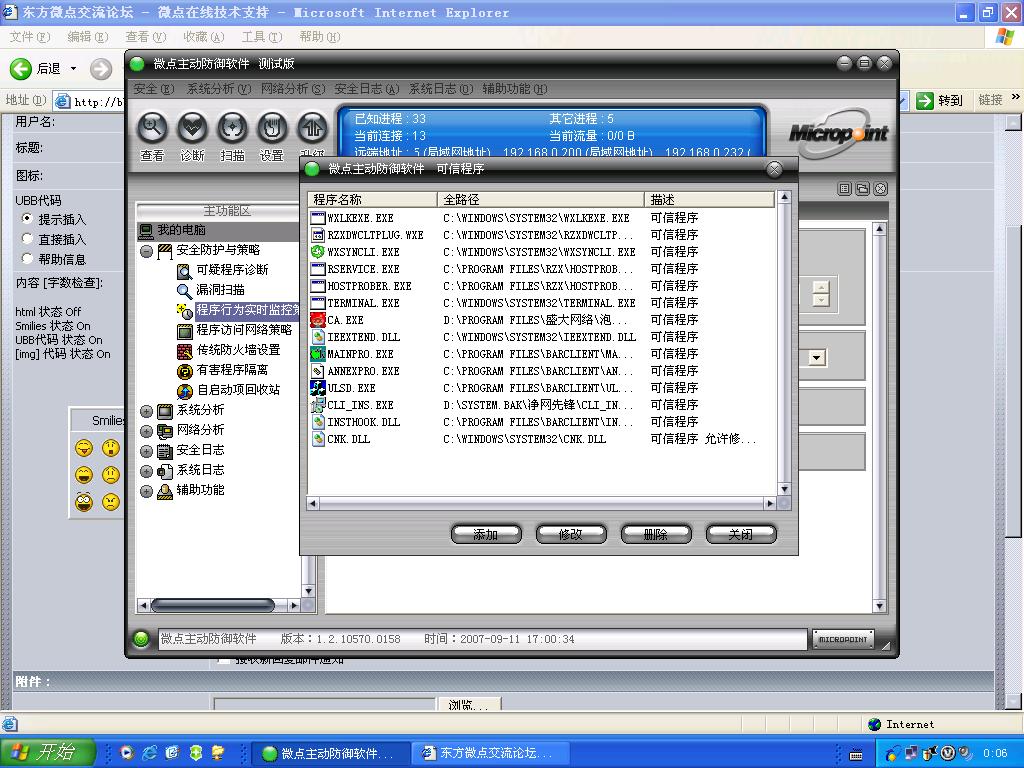Select the CNK.DLL entry name
The width and height of the screenshot is (1024, 768).
(348, 439)
